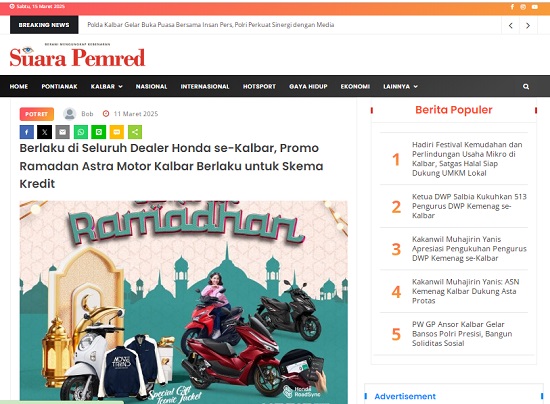Share article via Line icon
This screenshot has width=550, height=404.
pyautogui.click(x=99, y=132)
